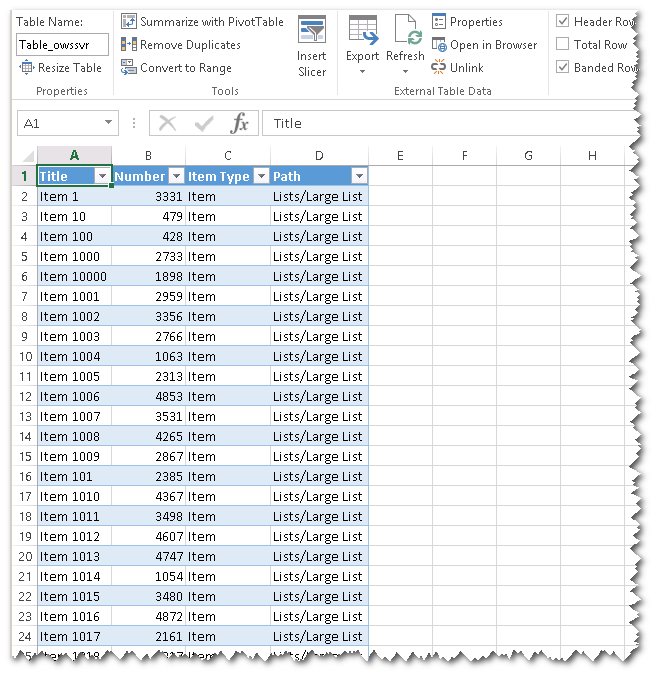Open the Path column filter dropdown

(x=359, y=176)
